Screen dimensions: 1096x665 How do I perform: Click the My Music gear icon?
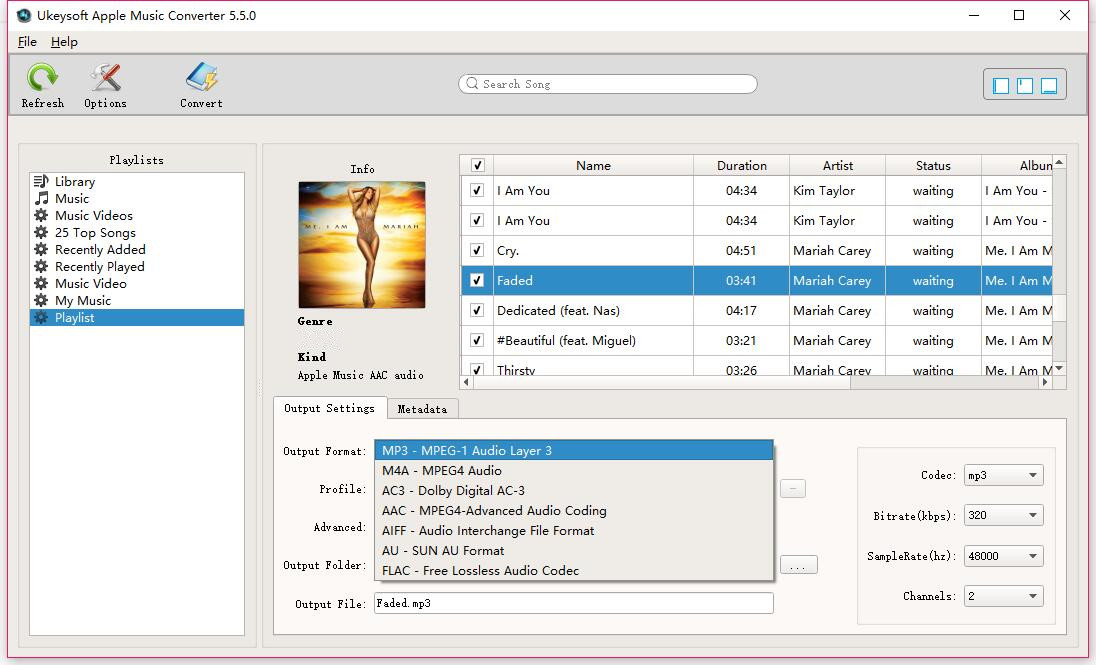pyautogui.click(x=41, y=300)
